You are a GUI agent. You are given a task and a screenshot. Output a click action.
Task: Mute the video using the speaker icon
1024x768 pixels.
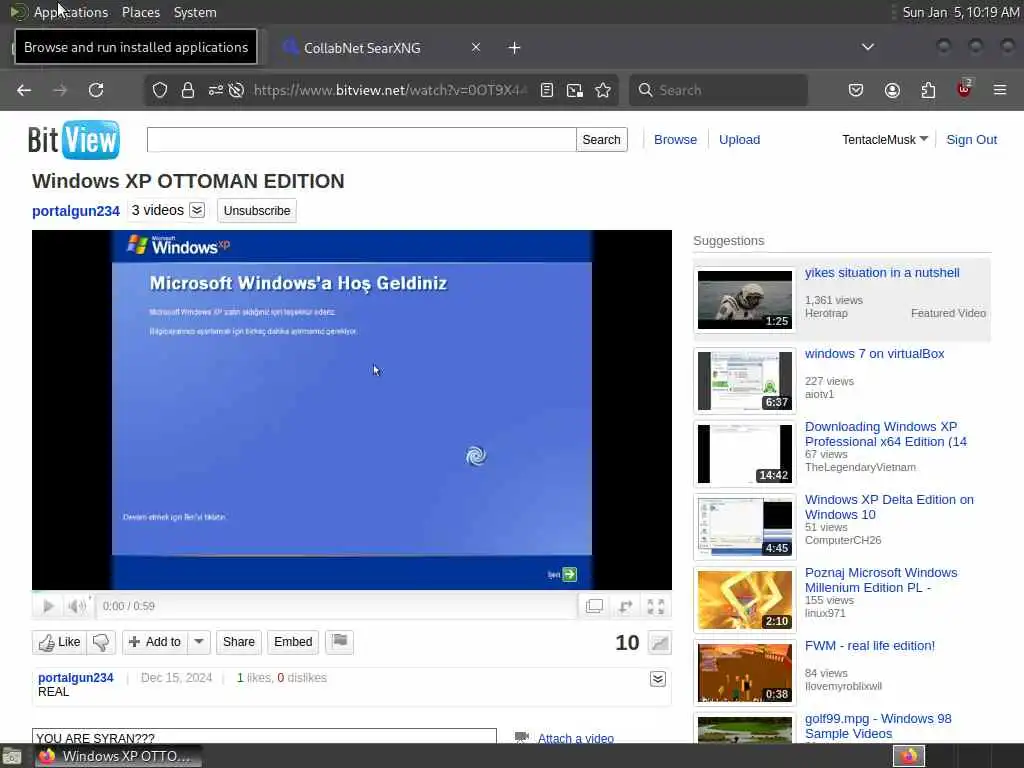click(76, 606)
